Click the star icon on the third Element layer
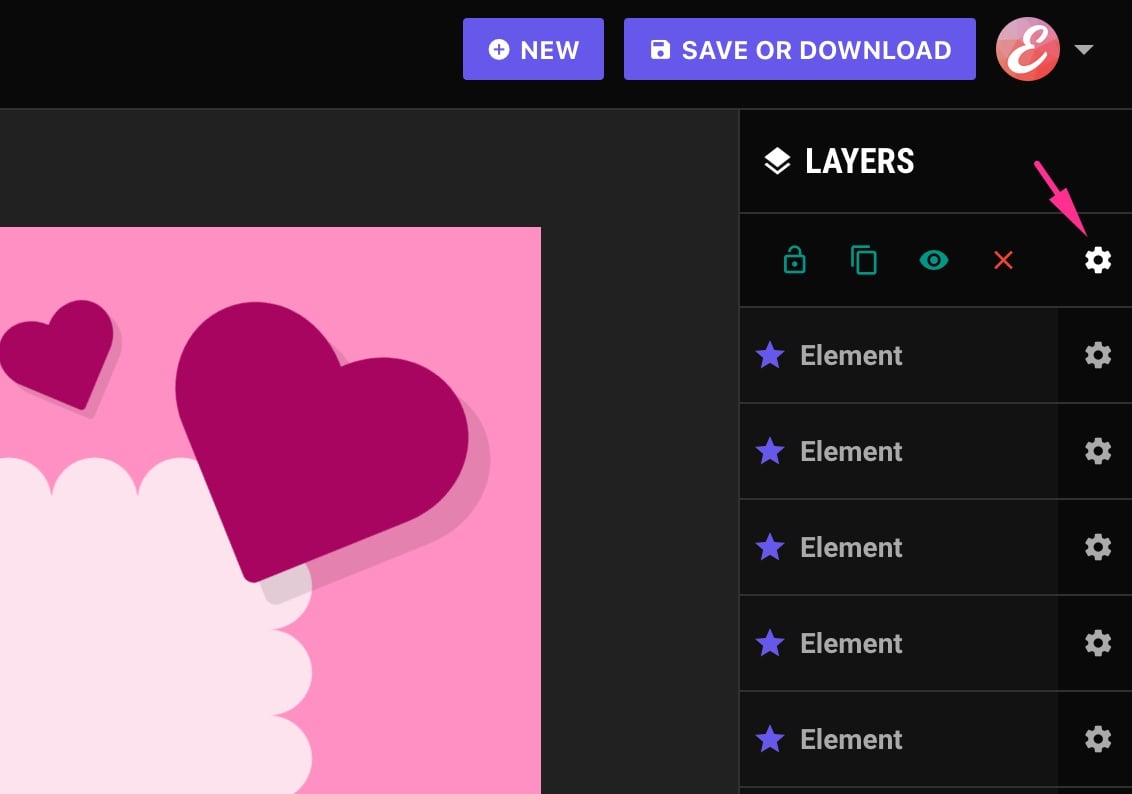1132x794 pixels. tap(769, 547)
